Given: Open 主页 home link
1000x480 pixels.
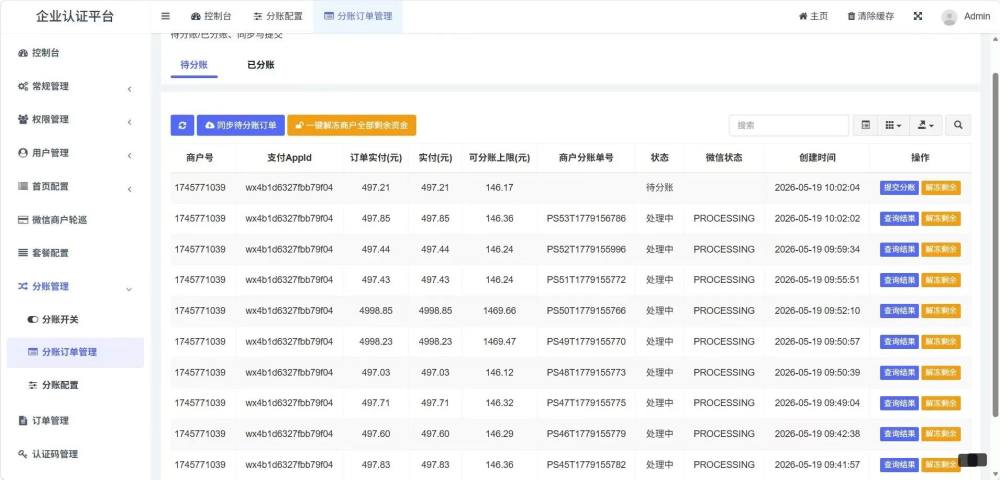Looking at the screenshot, I should [x=813, y=17].
